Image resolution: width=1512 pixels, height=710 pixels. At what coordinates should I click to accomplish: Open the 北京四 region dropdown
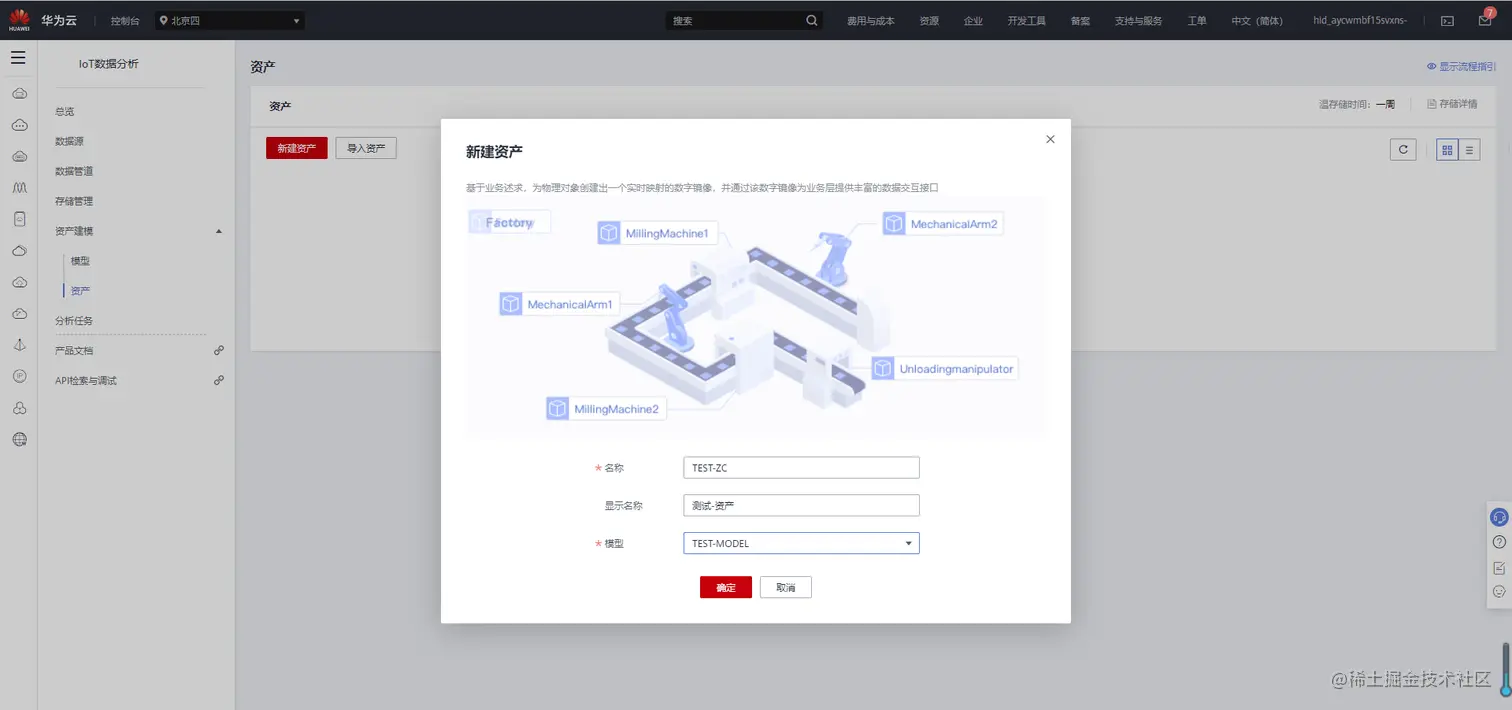[230, 19]
